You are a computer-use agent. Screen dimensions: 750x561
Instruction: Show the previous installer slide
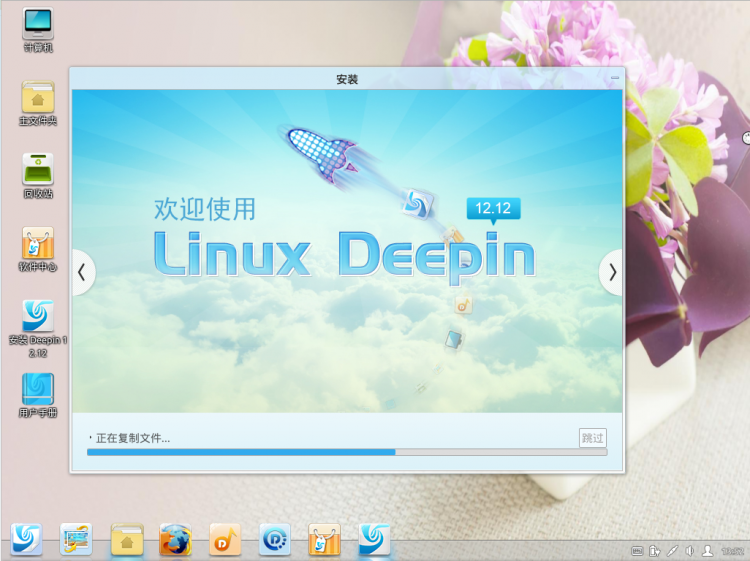coord(82,273)
